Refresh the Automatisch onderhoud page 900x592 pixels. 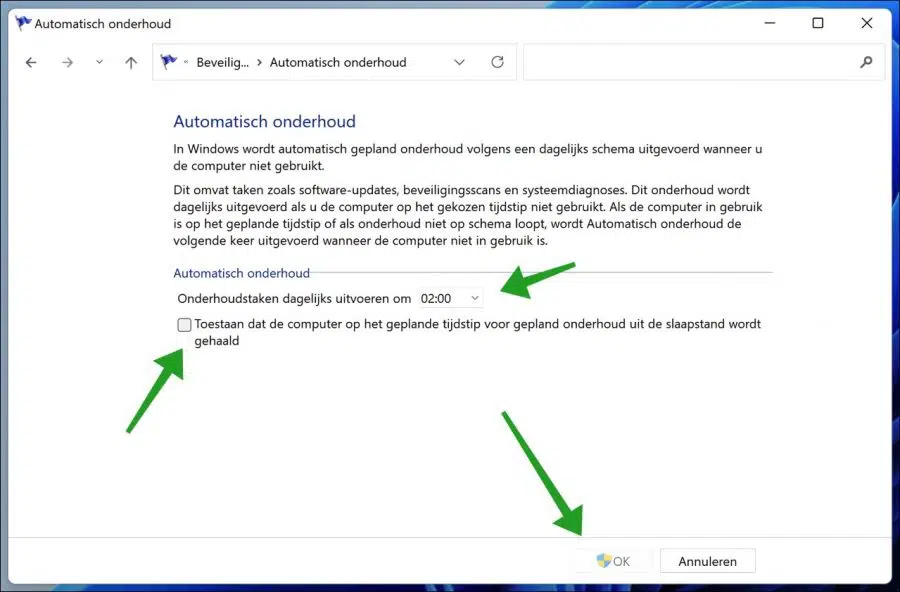(497, 62)
